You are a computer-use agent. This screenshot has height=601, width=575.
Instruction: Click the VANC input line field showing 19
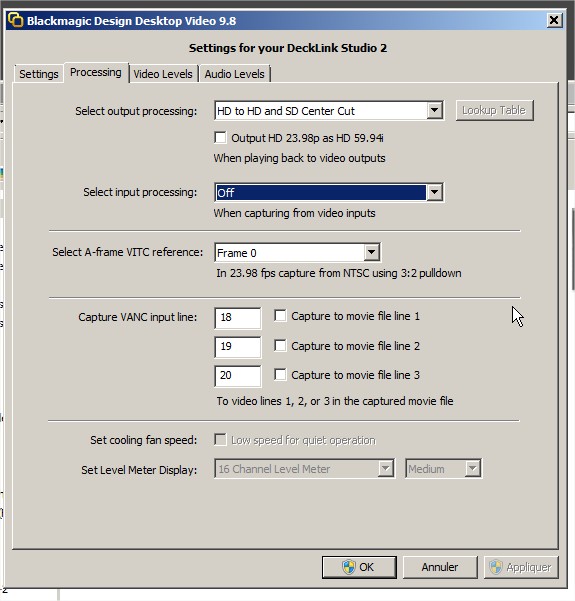click(238, 347)
